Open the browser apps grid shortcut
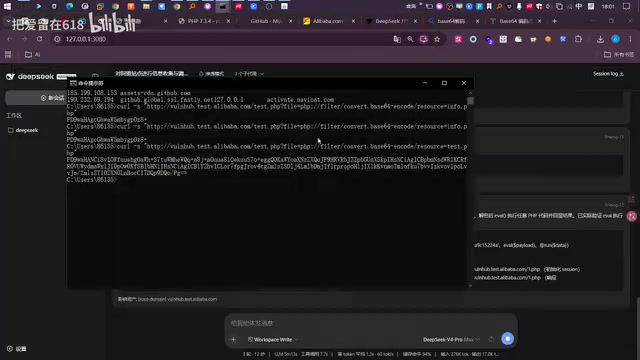Image resolution: width=640 pixels, height=360 pixels. pyautogui.click(x=8, y=54)
